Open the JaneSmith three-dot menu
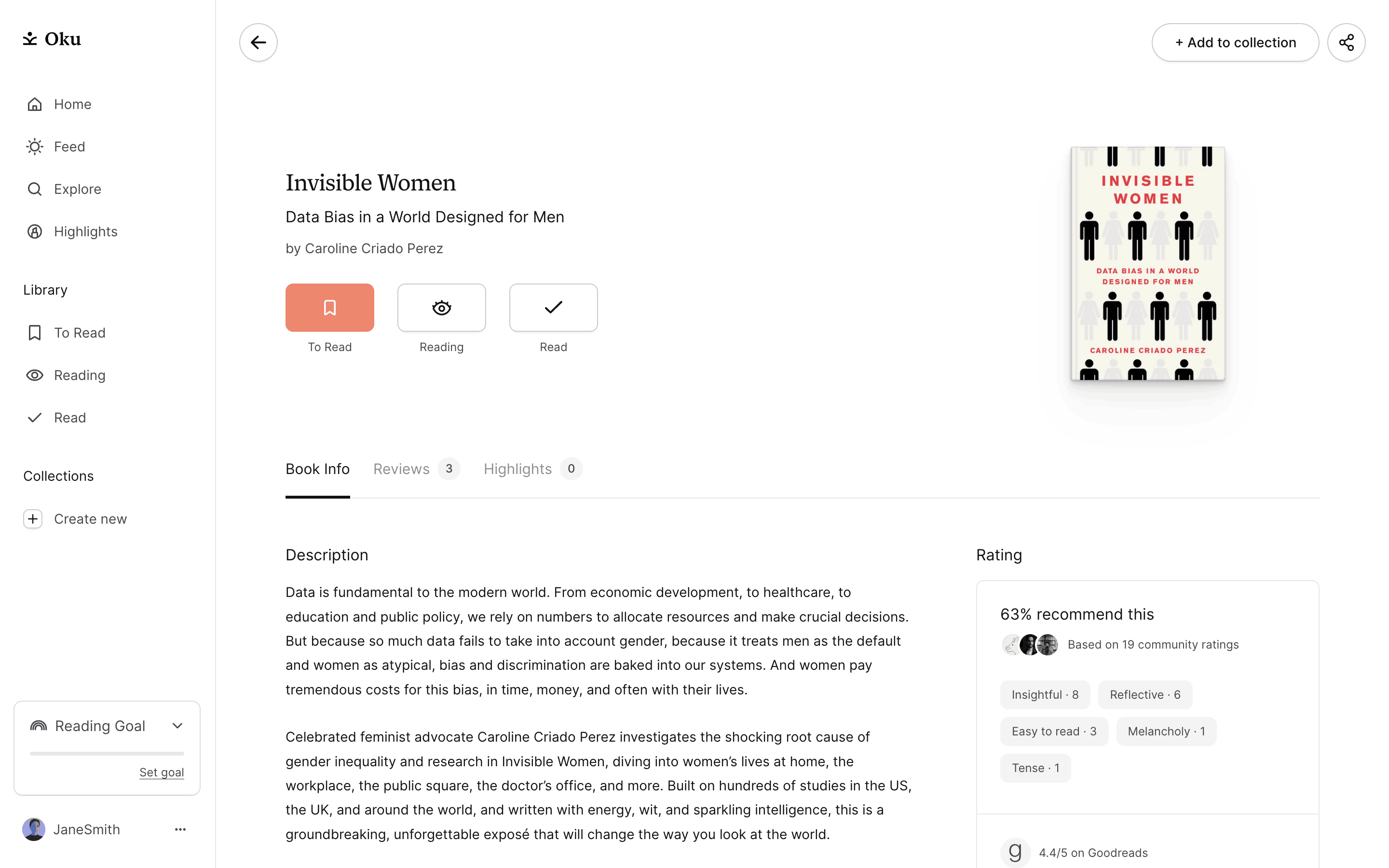The width and height of the screenshot is (1389, 868). [180, 829]
